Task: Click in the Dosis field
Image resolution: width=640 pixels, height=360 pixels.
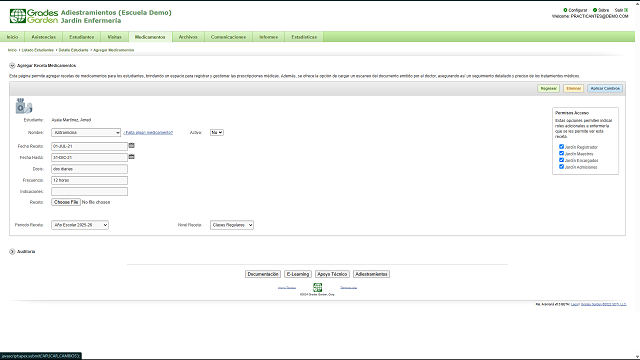Action: coord(89,169)
